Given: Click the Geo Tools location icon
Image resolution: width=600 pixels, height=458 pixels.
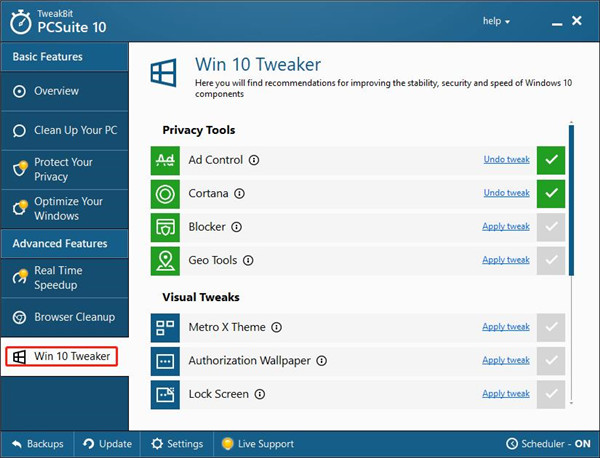Looking at the screenshot, I should [165, 260].
